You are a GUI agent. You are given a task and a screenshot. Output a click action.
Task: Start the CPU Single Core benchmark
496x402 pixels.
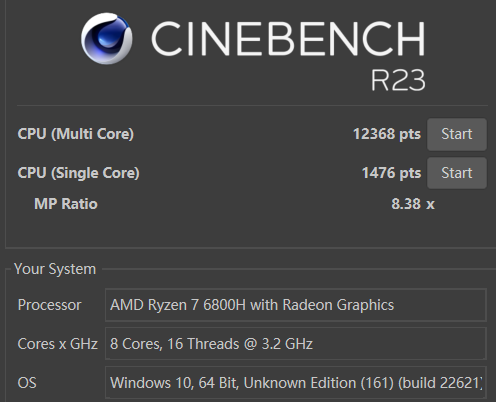click(457, 173)
